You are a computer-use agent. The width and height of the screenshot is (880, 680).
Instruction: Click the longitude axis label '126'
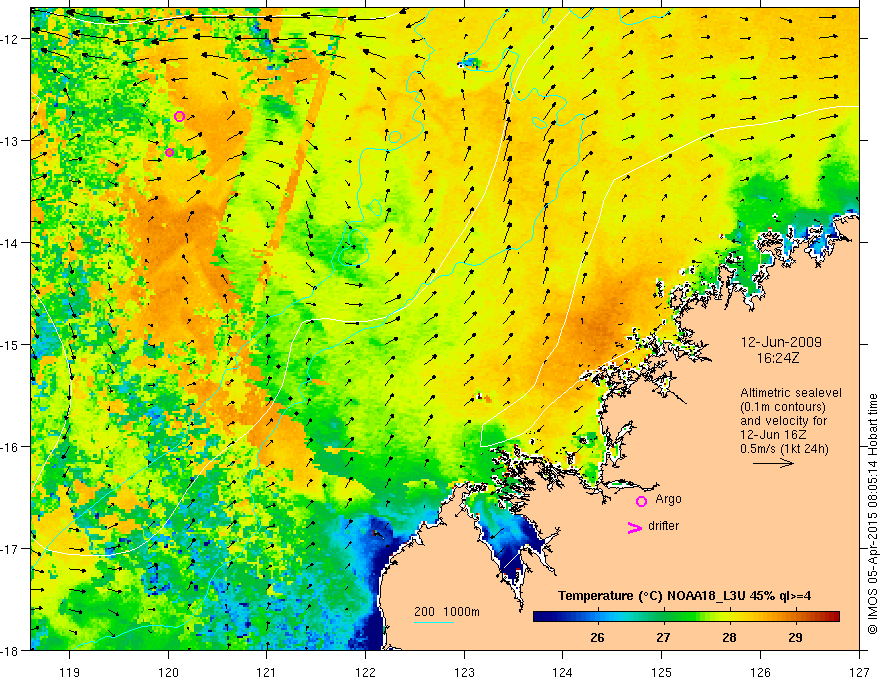point(760,672)
